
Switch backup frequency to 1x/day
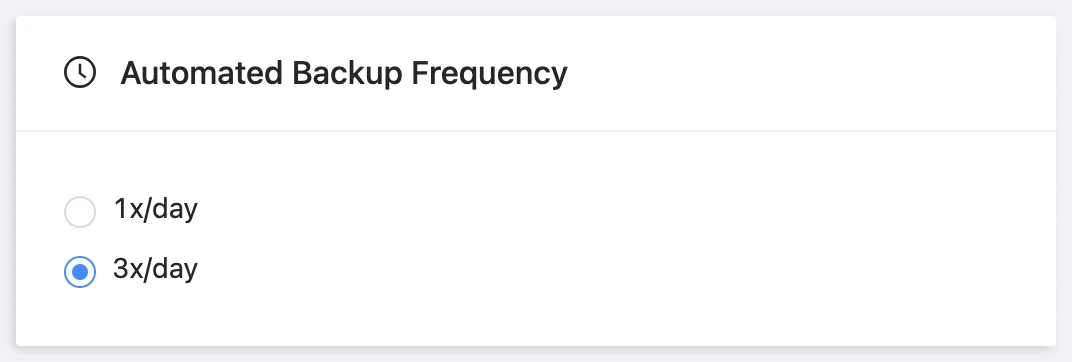(x=80, y=212)
